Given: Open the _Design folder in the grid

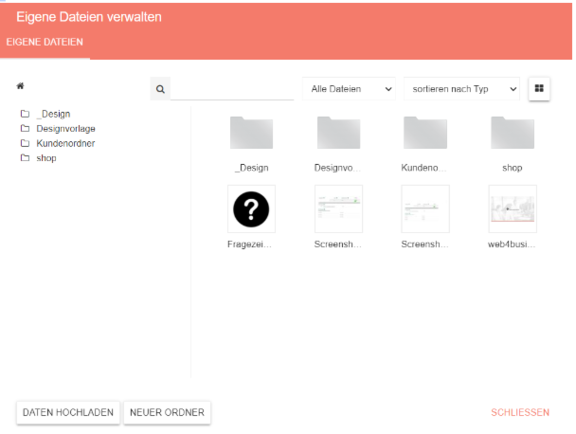Looking at the screenshot, I should tap(251, 133).
